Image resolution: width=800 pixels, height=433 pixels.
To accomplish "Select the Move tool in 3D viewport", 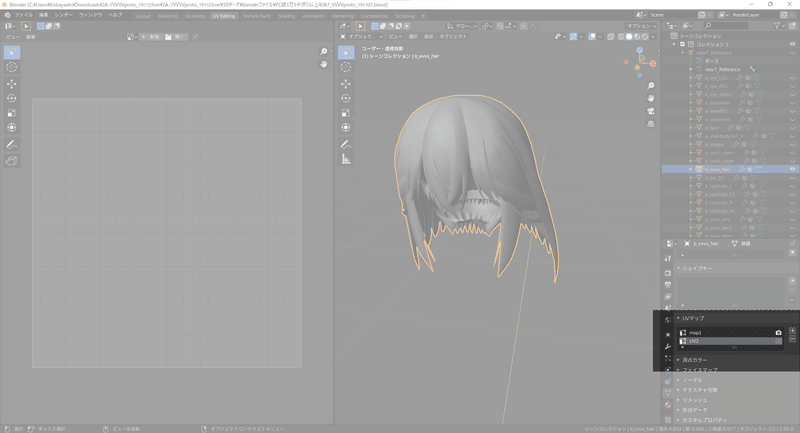I will pos(346,84).
